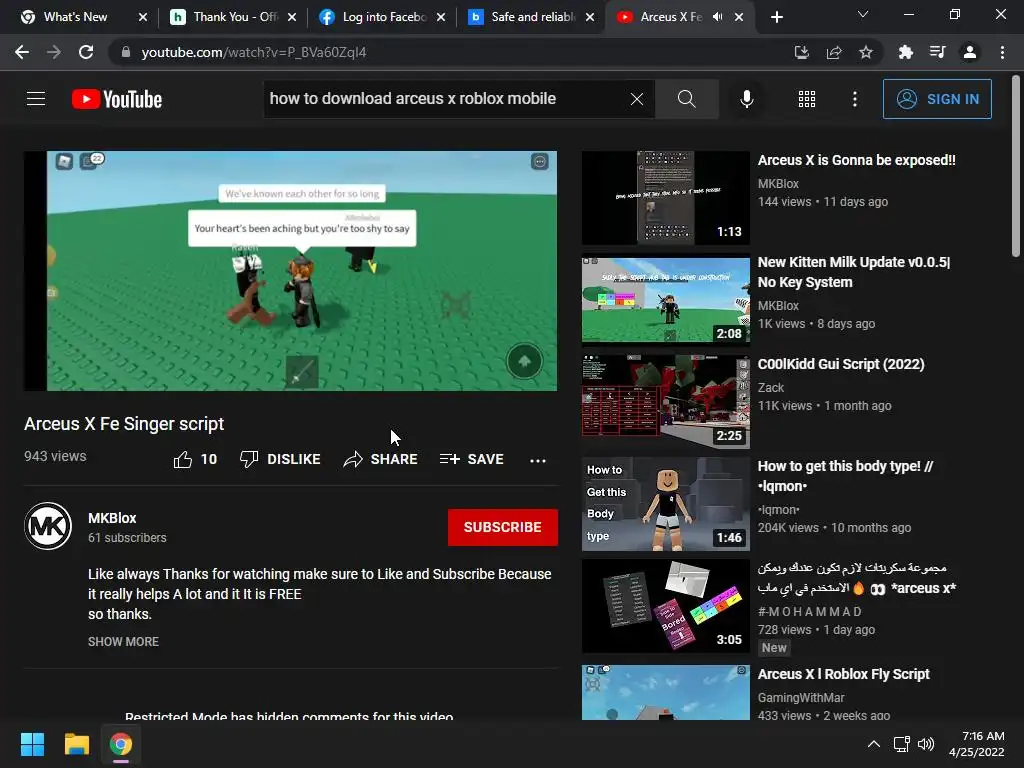Open 'New Kitten Milk Update v0.0.5' title
This screenshot has height=768, width=1024.
pyautogui.click(x=854, y=272)
